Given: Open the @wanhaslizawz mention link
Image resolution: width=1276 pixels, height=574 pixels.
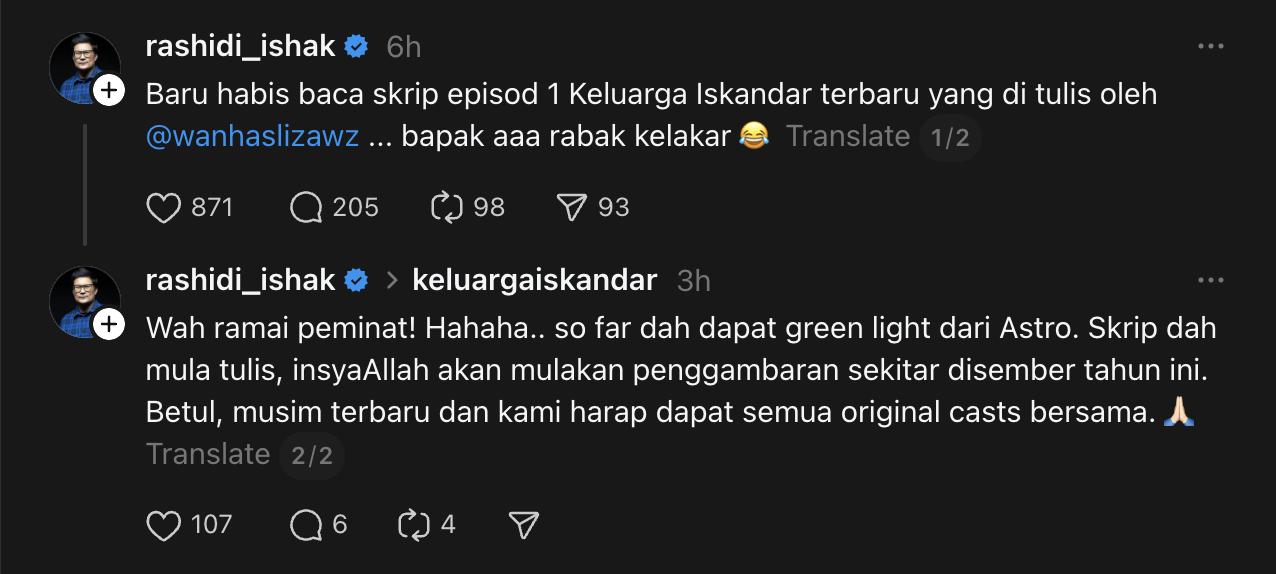Looking at the screenshot, I should tap(252, 136).
